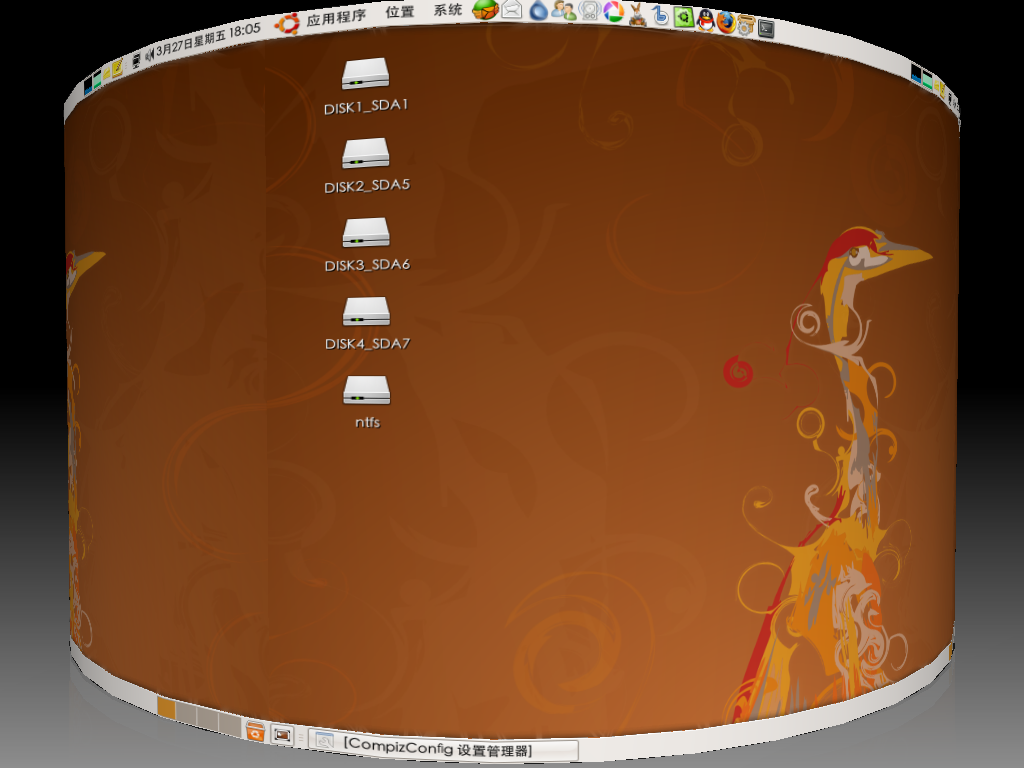Open the 应用程序 (Applications) menu
The height and width of the screenshot is (768, 1024).
[x=336, y=17]
